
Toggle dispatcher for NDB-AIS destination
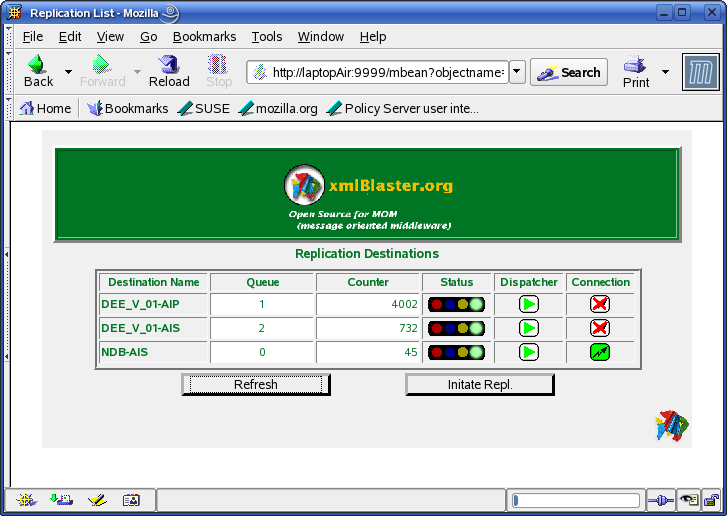click(529, 352)
